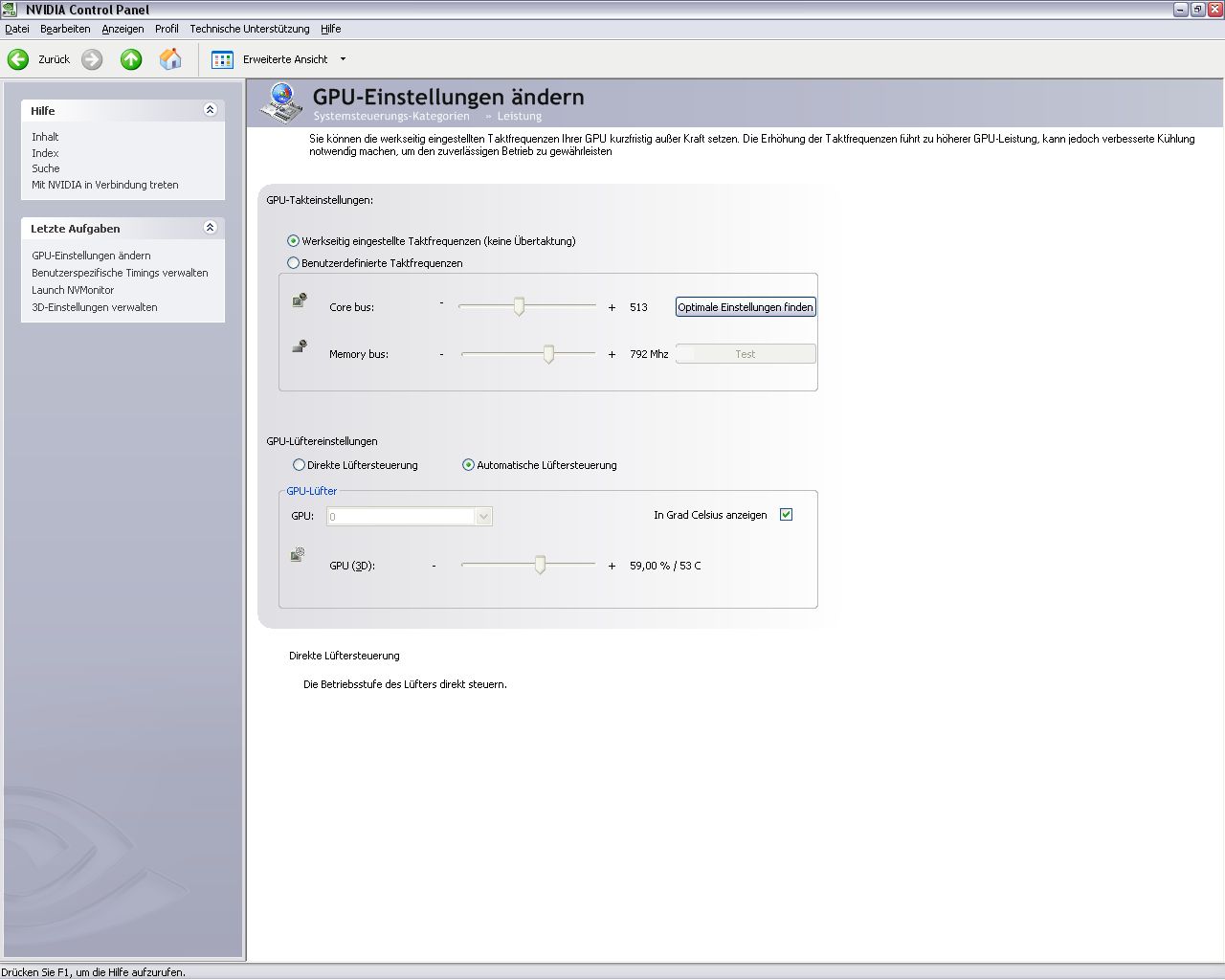
Task: Open the Datei menu
Action: [17, 29]
